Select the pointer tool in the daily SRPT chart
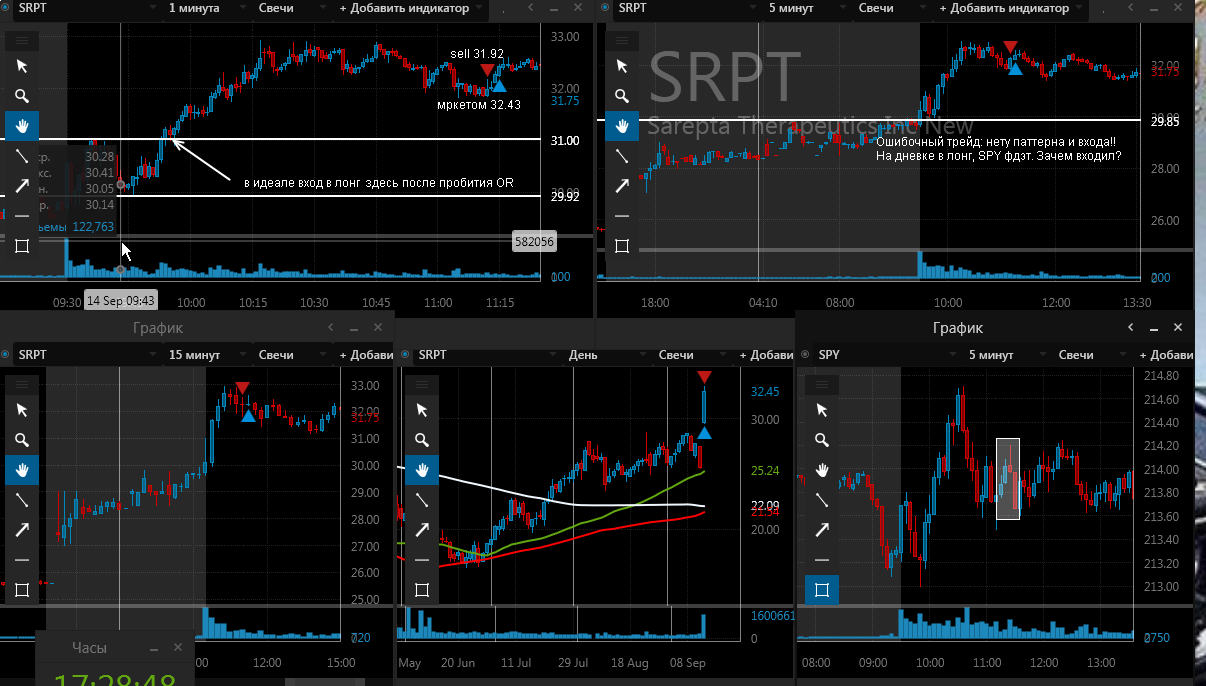This screenshot has width=1206, height=686. pos(422,410)
